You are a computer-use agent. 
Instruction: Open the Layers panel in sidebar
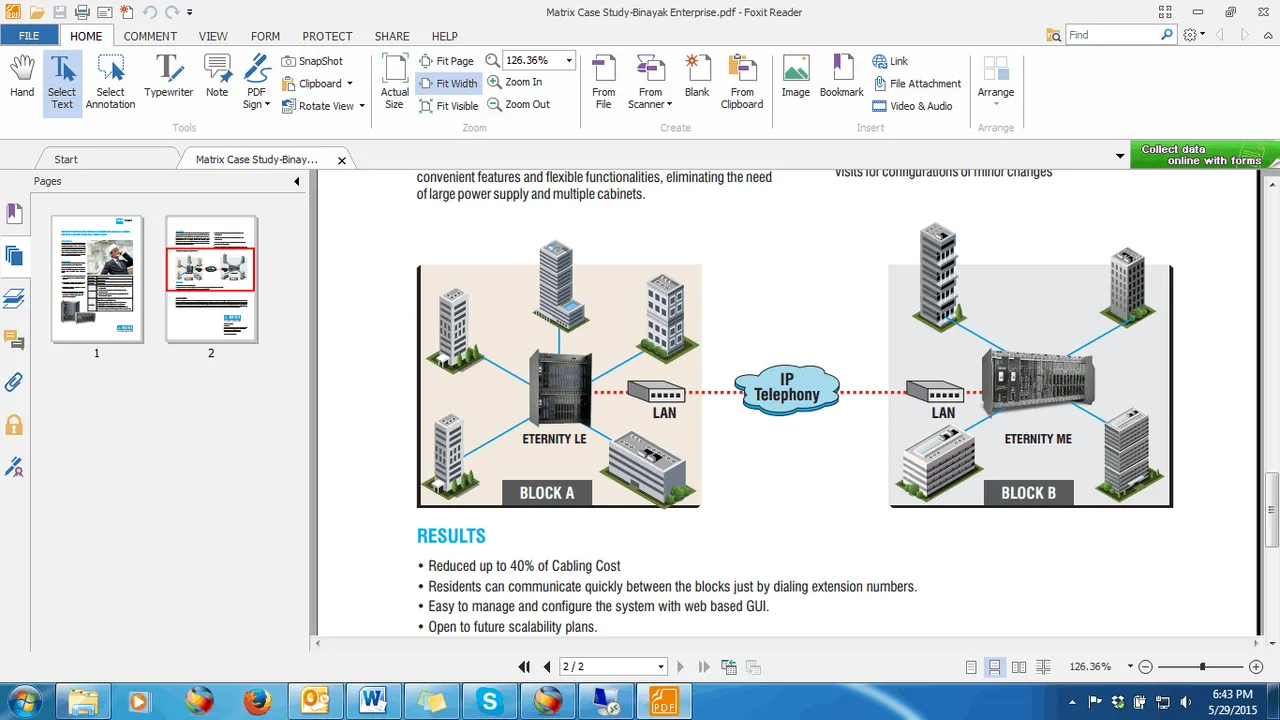click(x=14, y=298)
